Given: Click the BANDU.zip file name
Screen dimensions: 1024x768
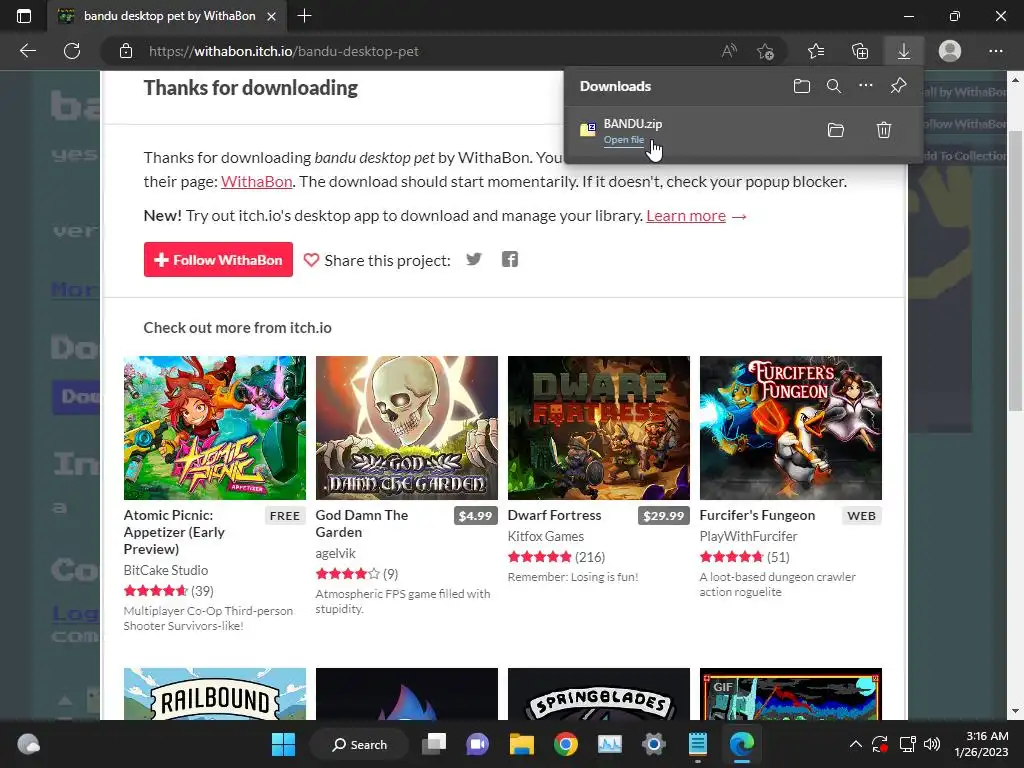Looking at the screenshot, I should [633, 123].
